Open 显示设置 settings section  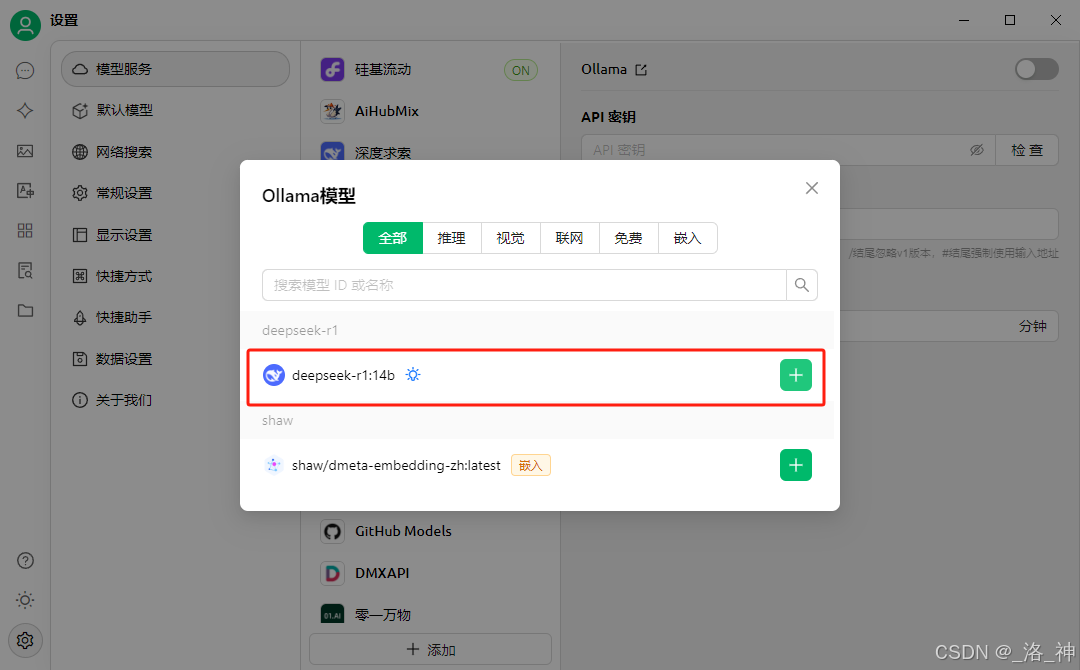click(x=176, y=235)
